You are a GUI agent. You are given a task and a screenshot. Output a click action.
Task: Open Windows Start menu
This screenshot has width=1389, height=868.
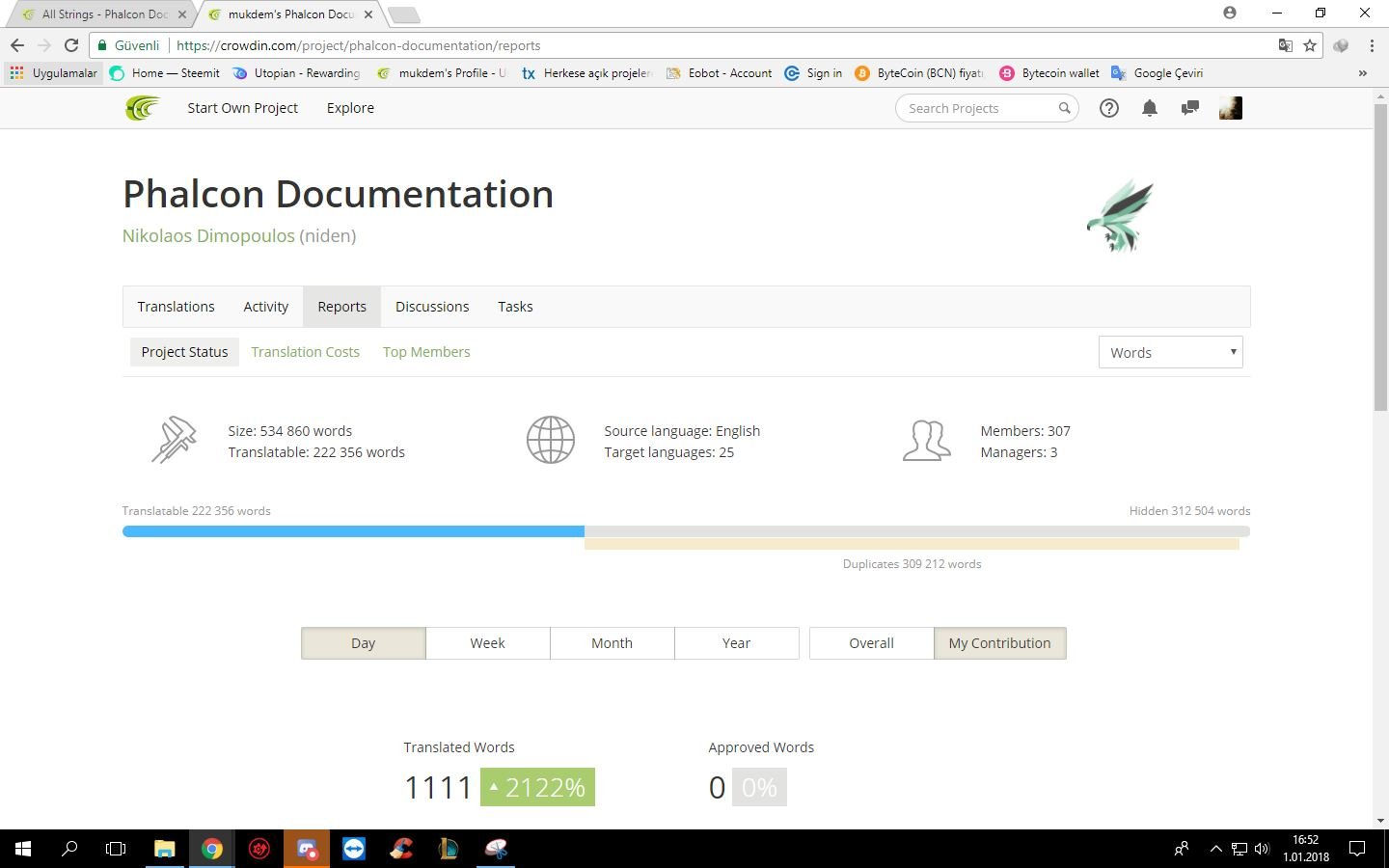click(x=23, y=849)
